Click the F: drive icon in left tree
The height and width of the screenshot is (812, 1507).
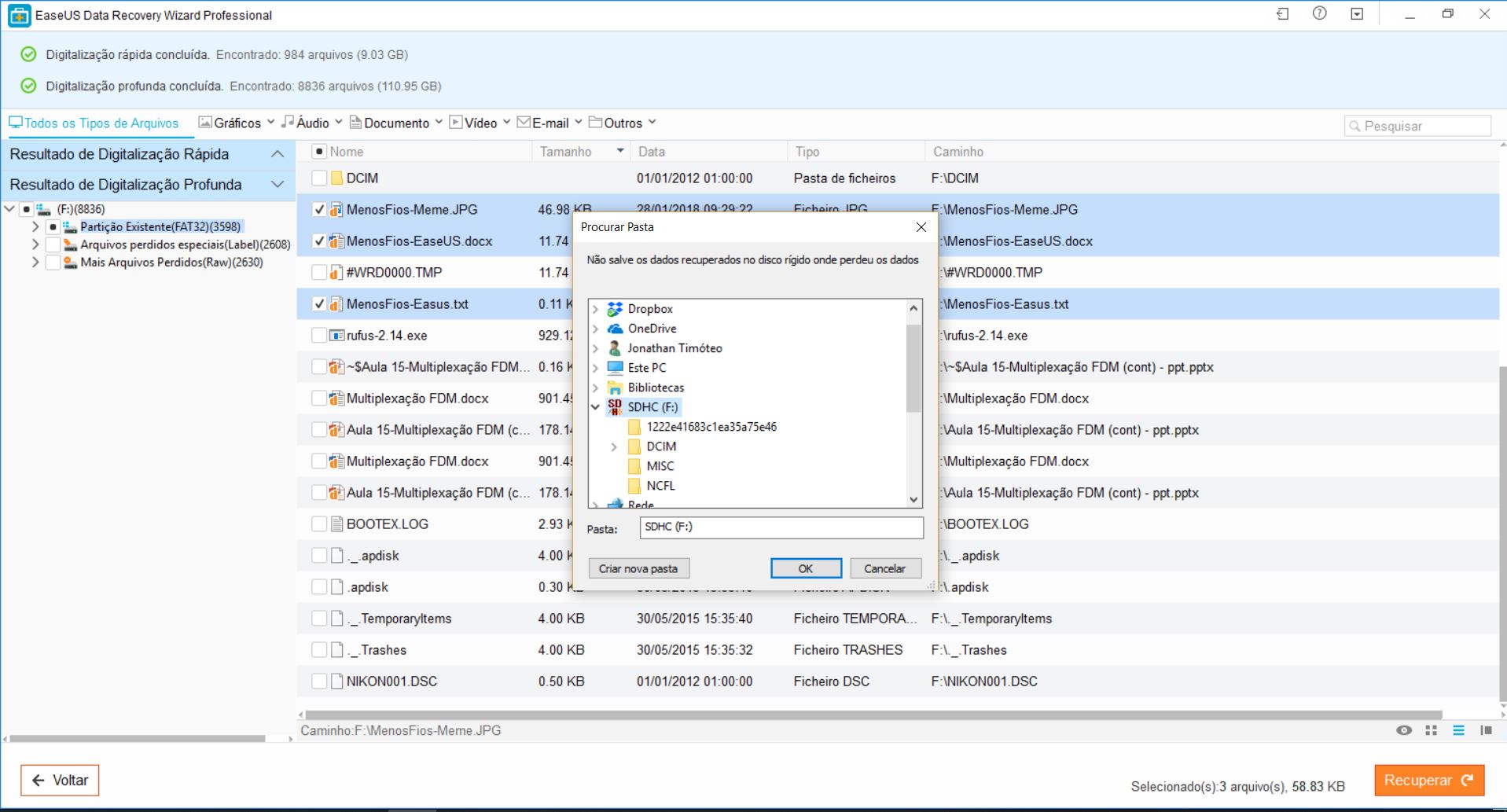pyautogui.click(x=44, y=209)
